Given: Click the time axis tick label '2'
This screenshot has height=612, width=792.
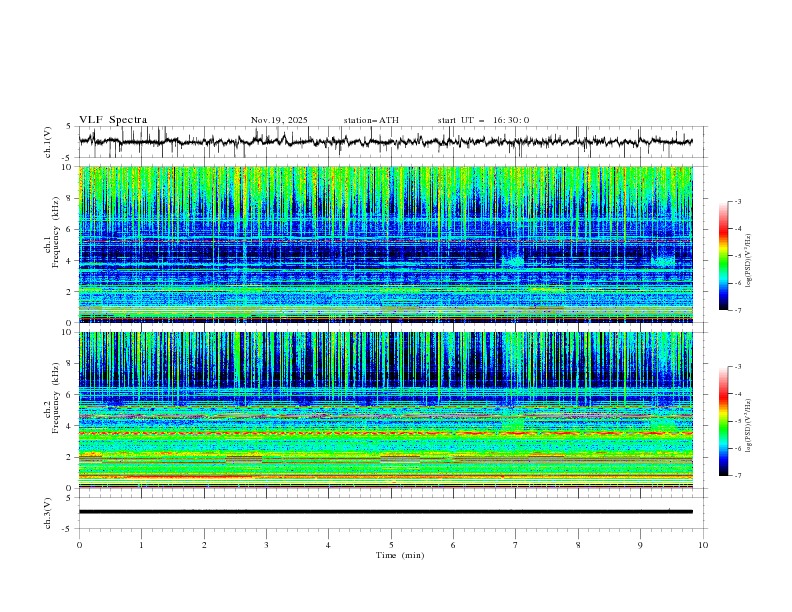Looking at the screenshot, I should tap(204, 545).
